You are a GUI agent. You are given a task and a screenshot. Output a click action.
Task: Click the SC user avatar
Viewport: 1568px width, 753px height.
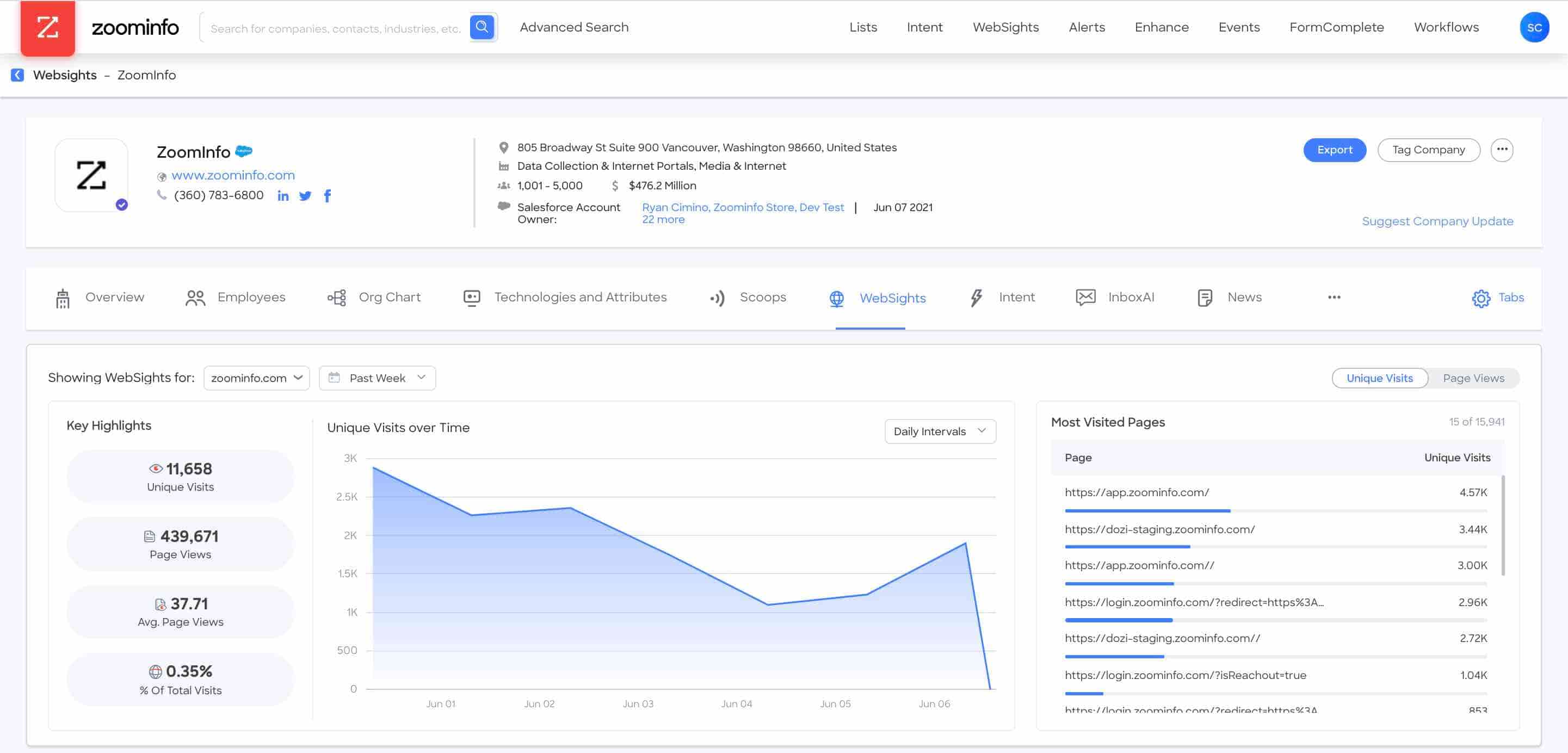[1533, 27]
